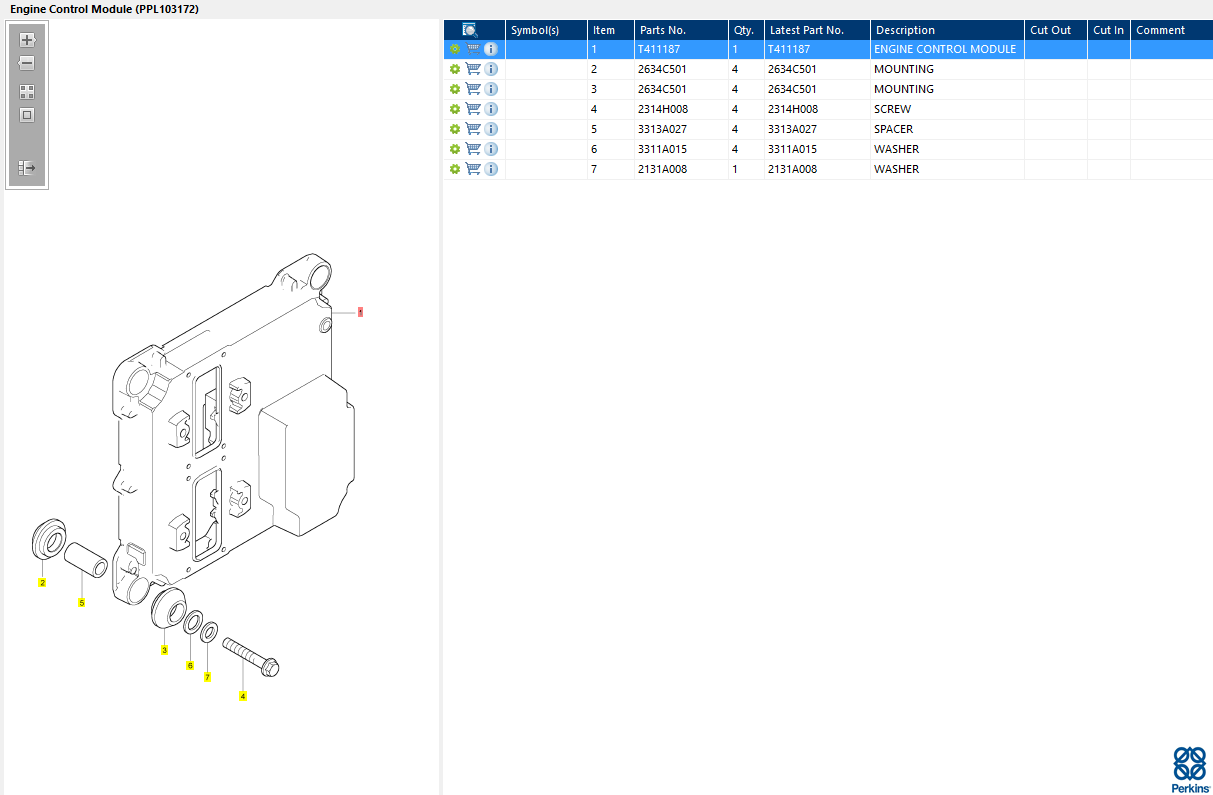The image size is (1213, 795).
Task: Click gear icon for SCREW row
Action: pyautogui.click(x=455, y=109)
